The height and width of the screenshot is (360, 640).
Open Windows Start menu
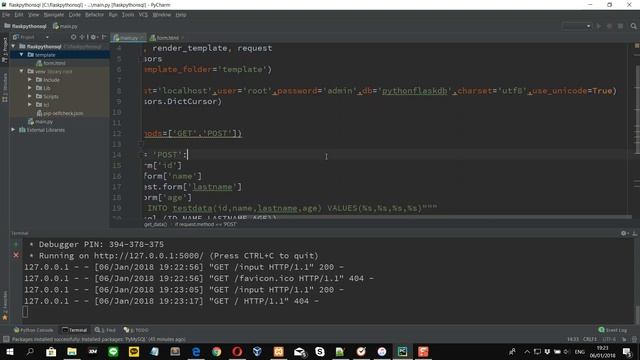pyautogui.click(x=9, y=351)
